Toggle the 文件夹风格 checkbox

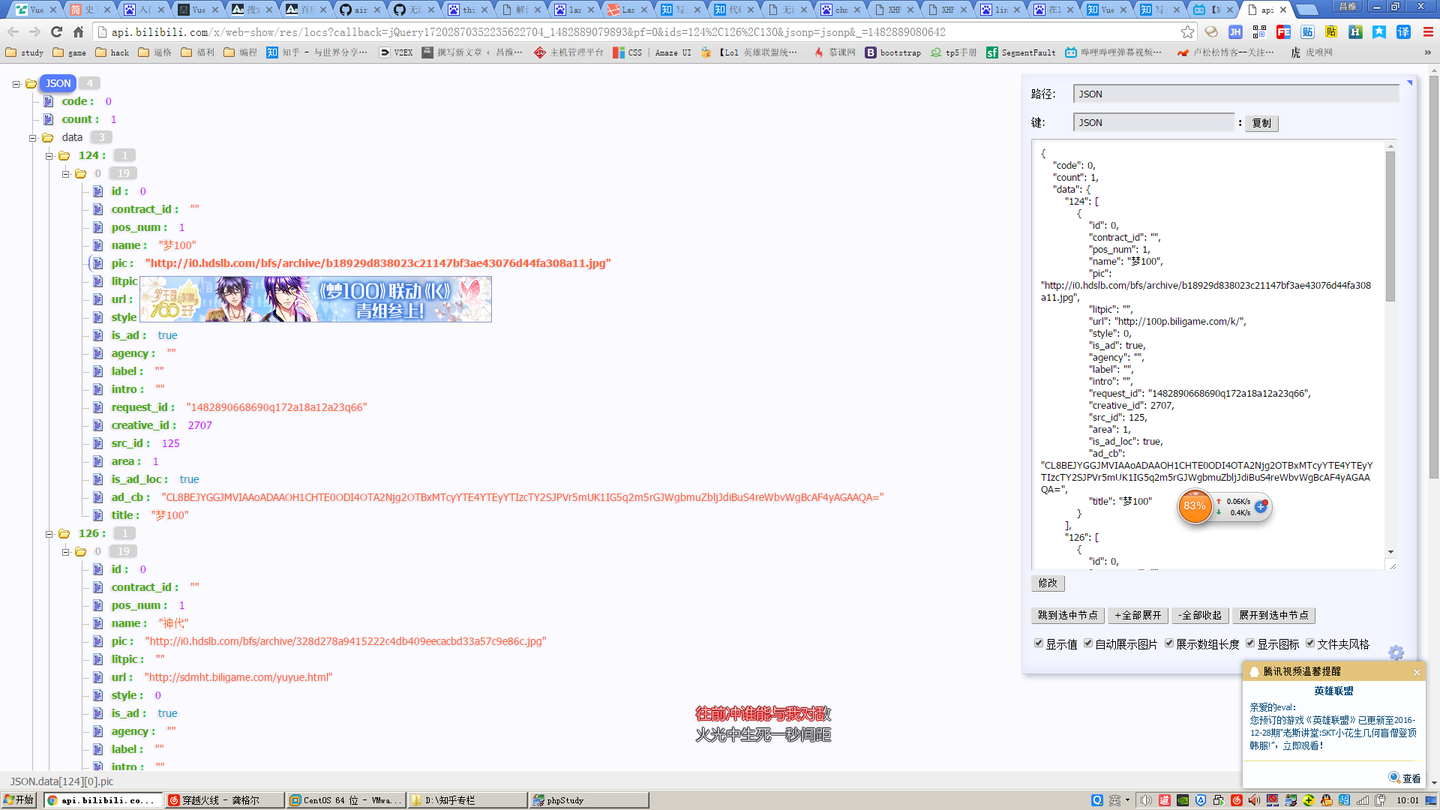[1310, 643]
